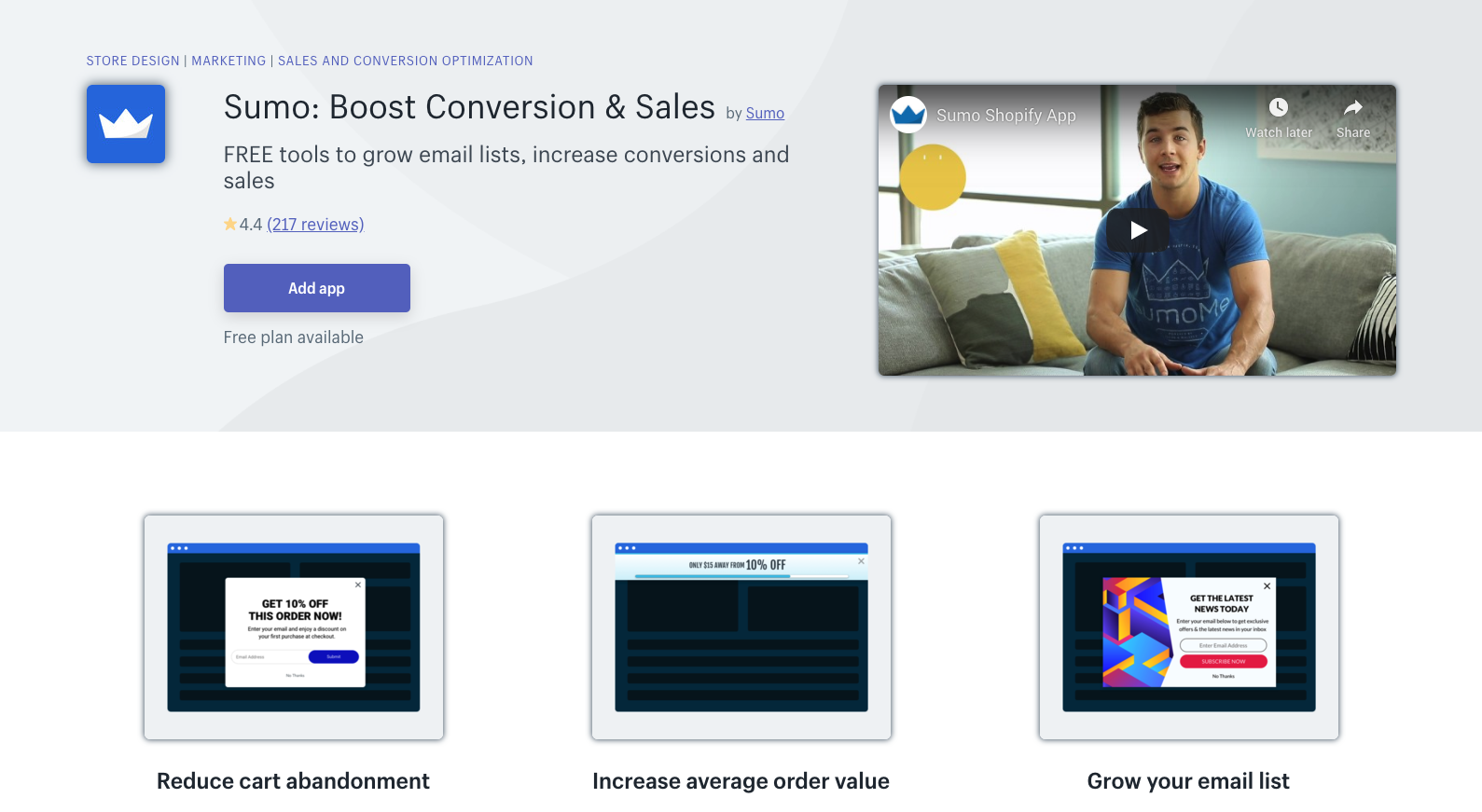
Task: Go to the Marketing category
Action: click(229, 61)
